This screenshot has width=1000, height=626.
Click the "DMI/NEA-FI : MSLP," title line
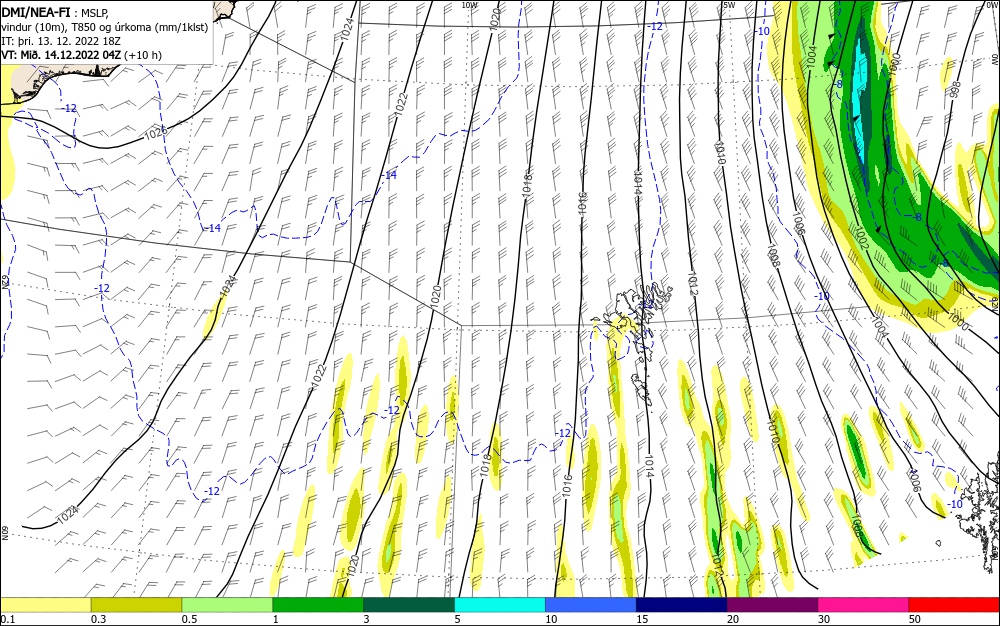(55, 12)
